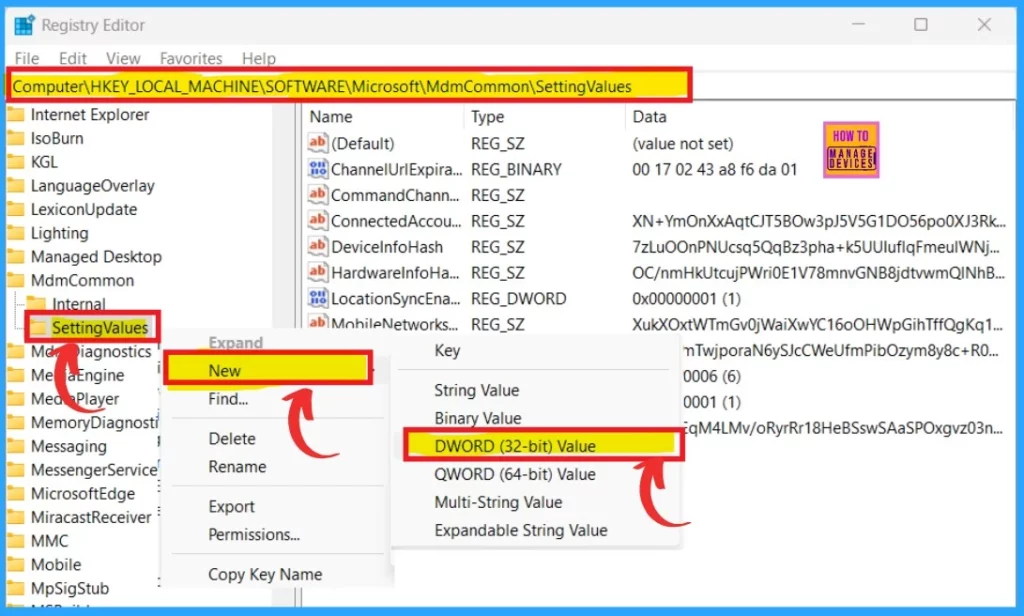Screen dimensions: 1024x616
Task: Close the Registry Editor window
Action: [984, 25]
